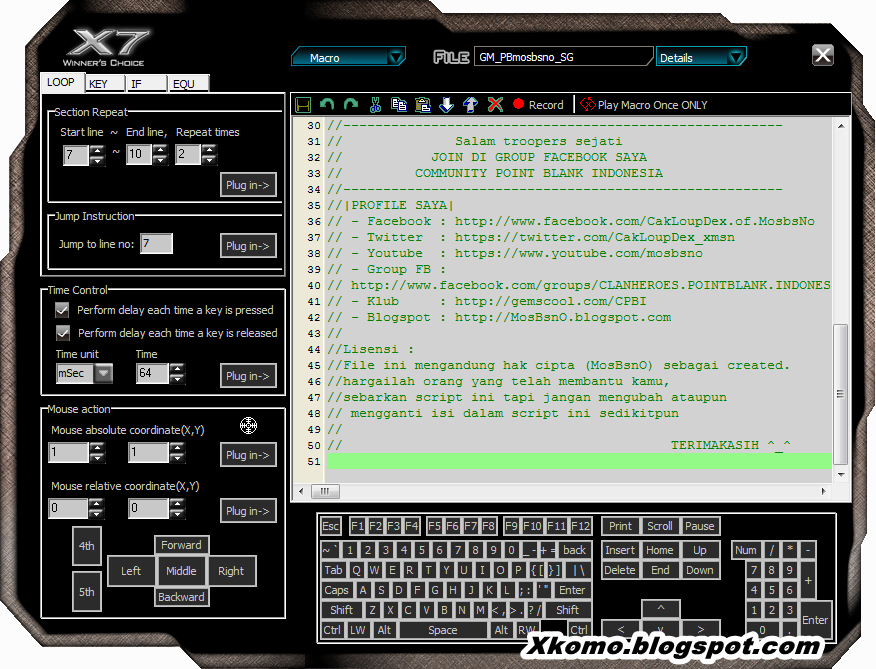Undo the last edit with the undo arrow
Screen dimensions: 876x669
[327, 104]
